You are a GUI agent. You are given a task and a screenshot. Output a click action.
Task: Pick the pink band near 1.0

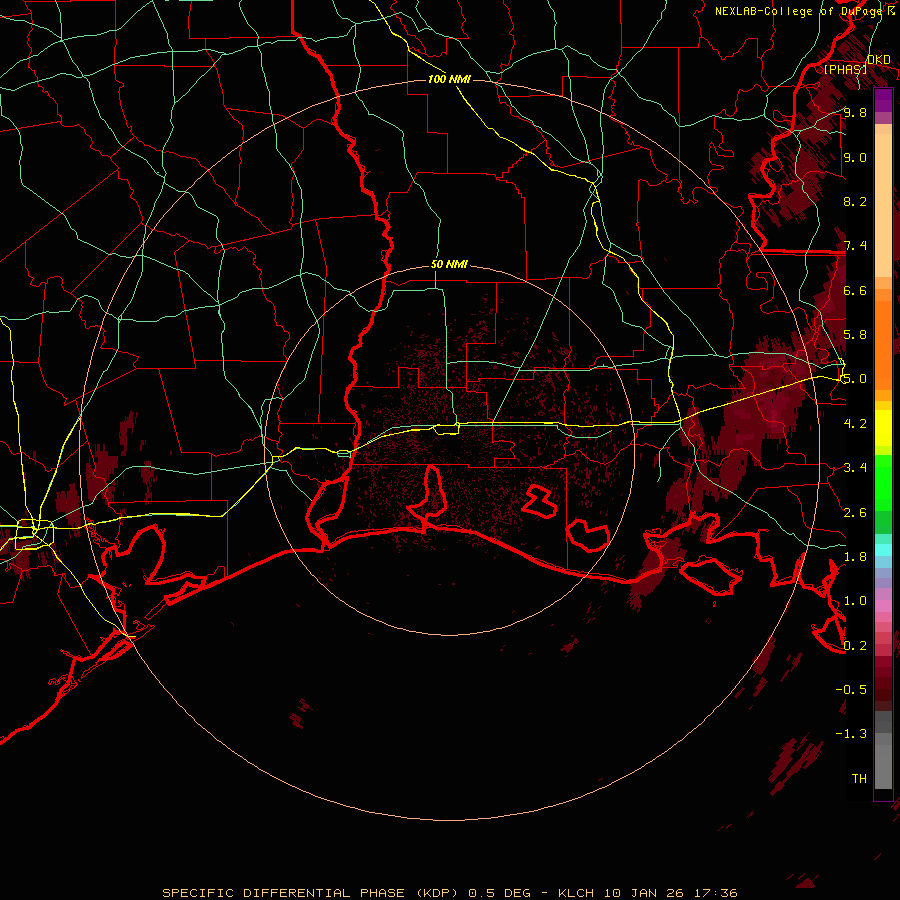pyautogui.click(x=883, y=606)
